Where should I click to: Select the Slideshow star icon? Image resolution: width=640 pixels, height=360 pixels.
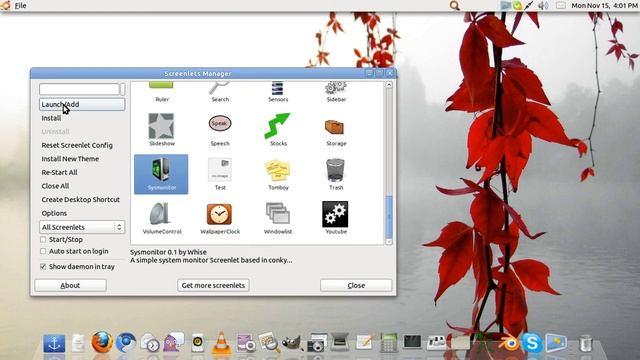tap(162, 127)
